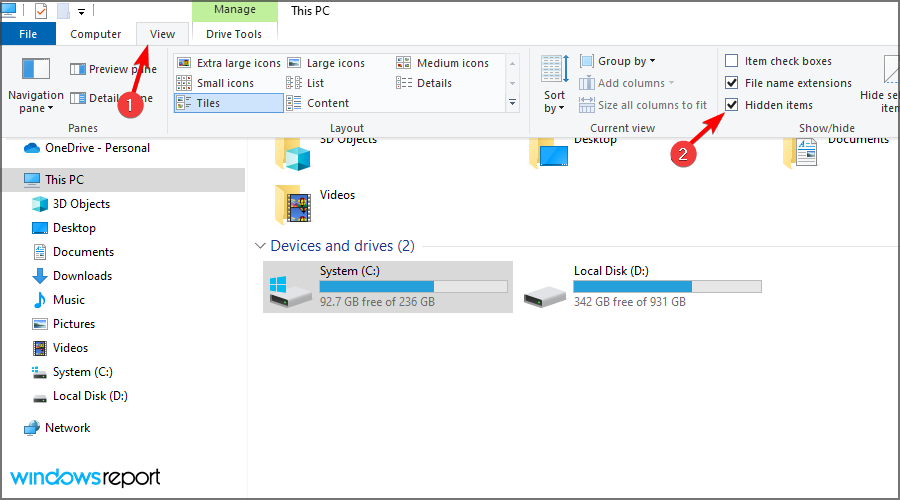The width and height of the screenshot is (900, 500).
Task: Select Small icons layout
Action: pos(215,83)
